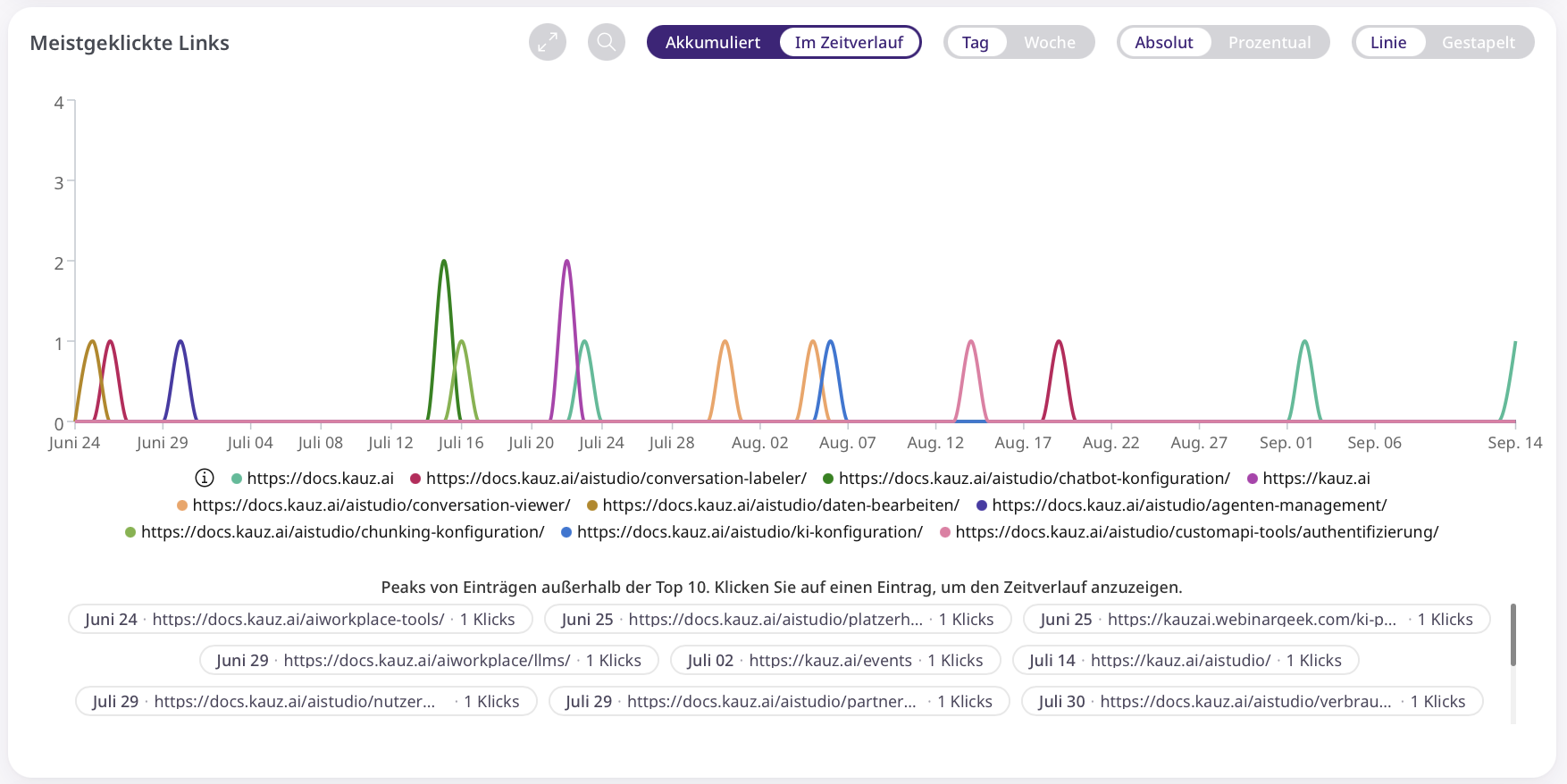The height and width of the screenshot is (784, 1567).
Task: Show Juni 24 aiworkplace-tools peak entry
Action: tap(300, 619)
